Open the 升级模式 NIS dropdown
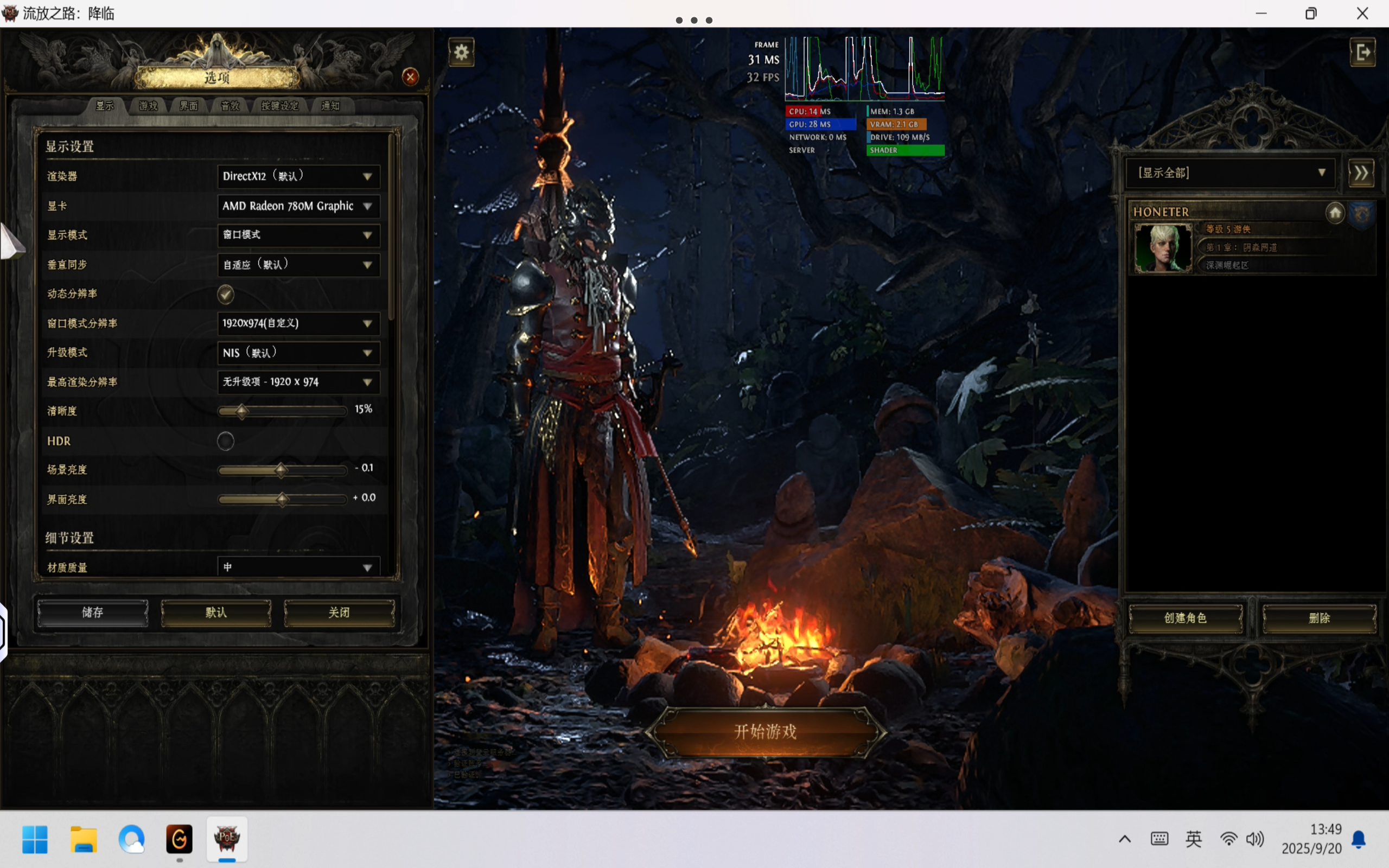1389x868 pixels. pyautogui.click(x=298, y=353)
